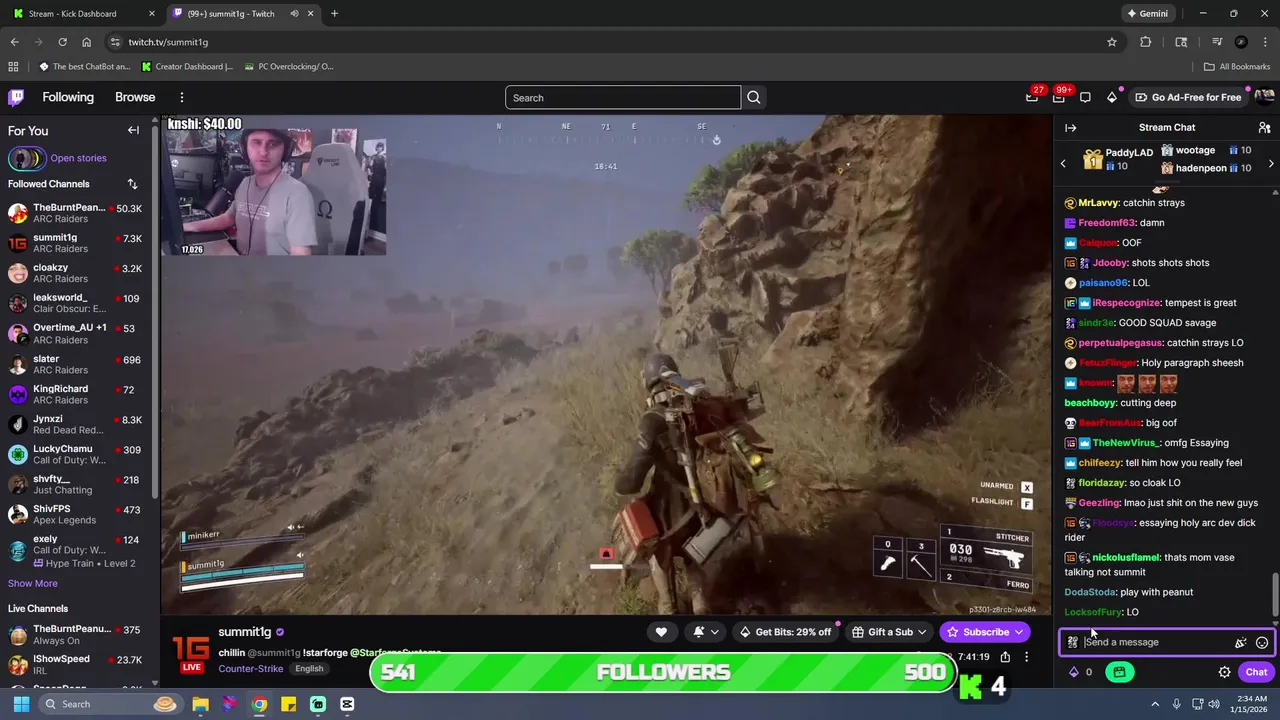Open IShowSpeed in Live Channels
1280x720 pixels.
click(75, 664)
